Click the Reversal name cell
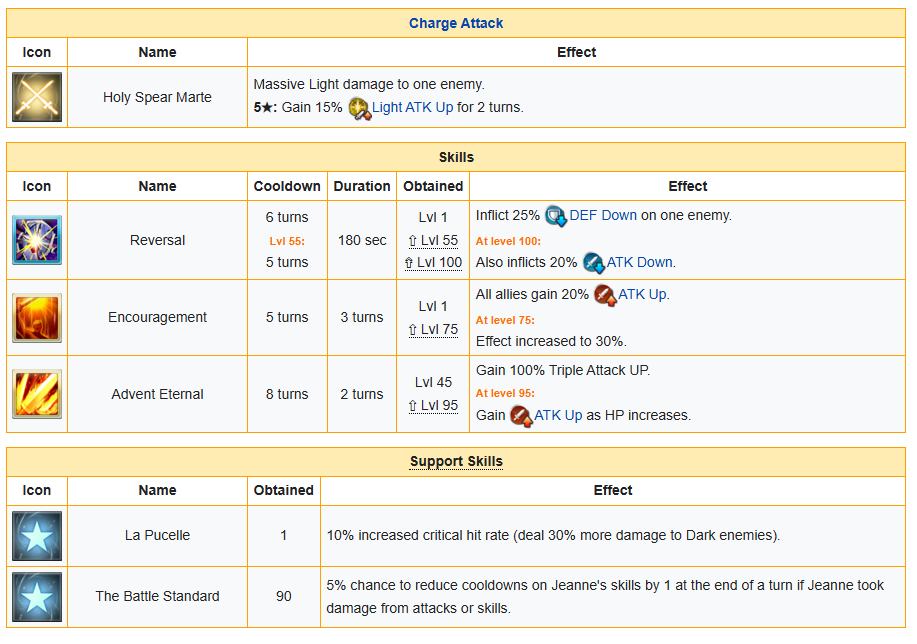The image size is (917, 644). click(157, 240)
